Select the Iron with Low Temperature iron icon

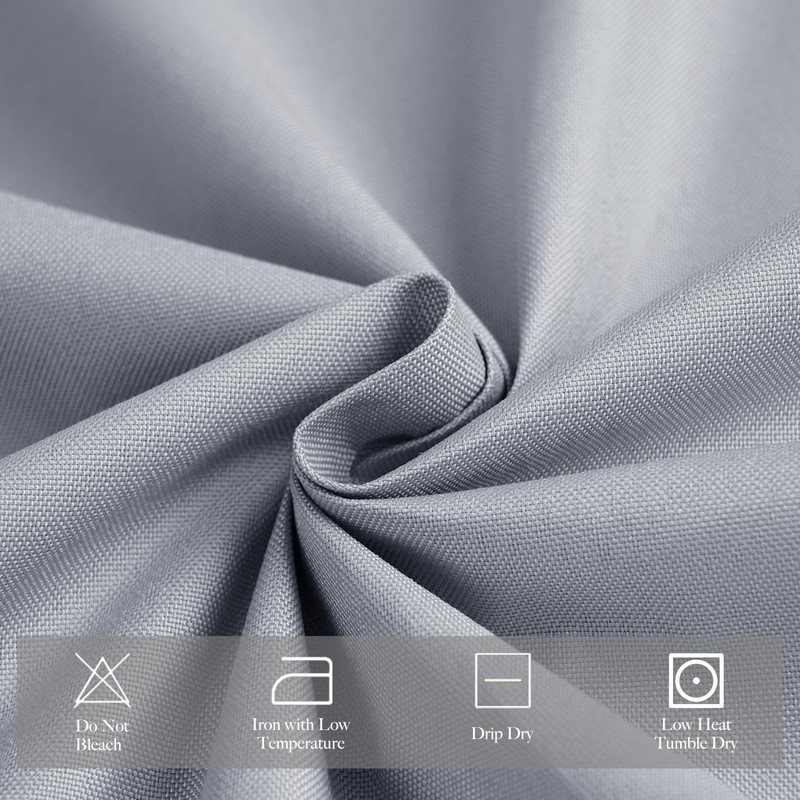click(x=300, y=680)
